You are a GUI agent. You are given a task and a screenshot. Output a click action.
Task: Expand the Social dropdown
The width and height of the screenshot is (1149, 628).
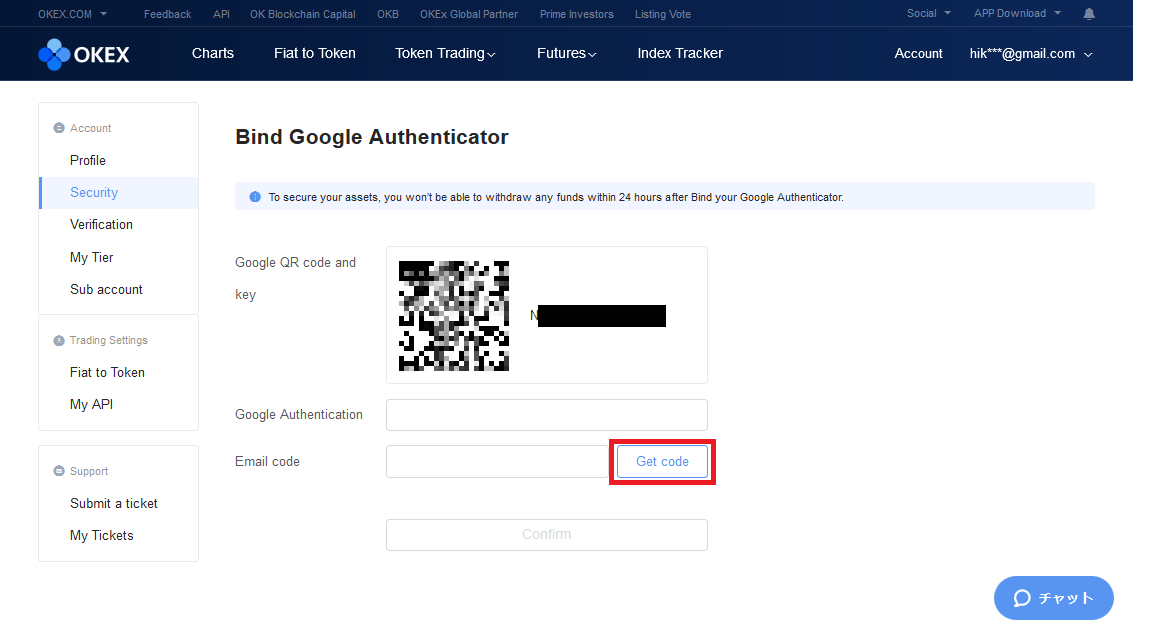coord(928,13)
